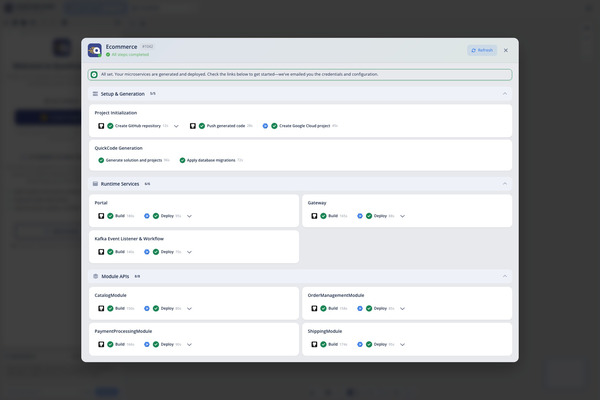Collapse the Setup & Generation section
600x400 pixels.
click(505, 94)
